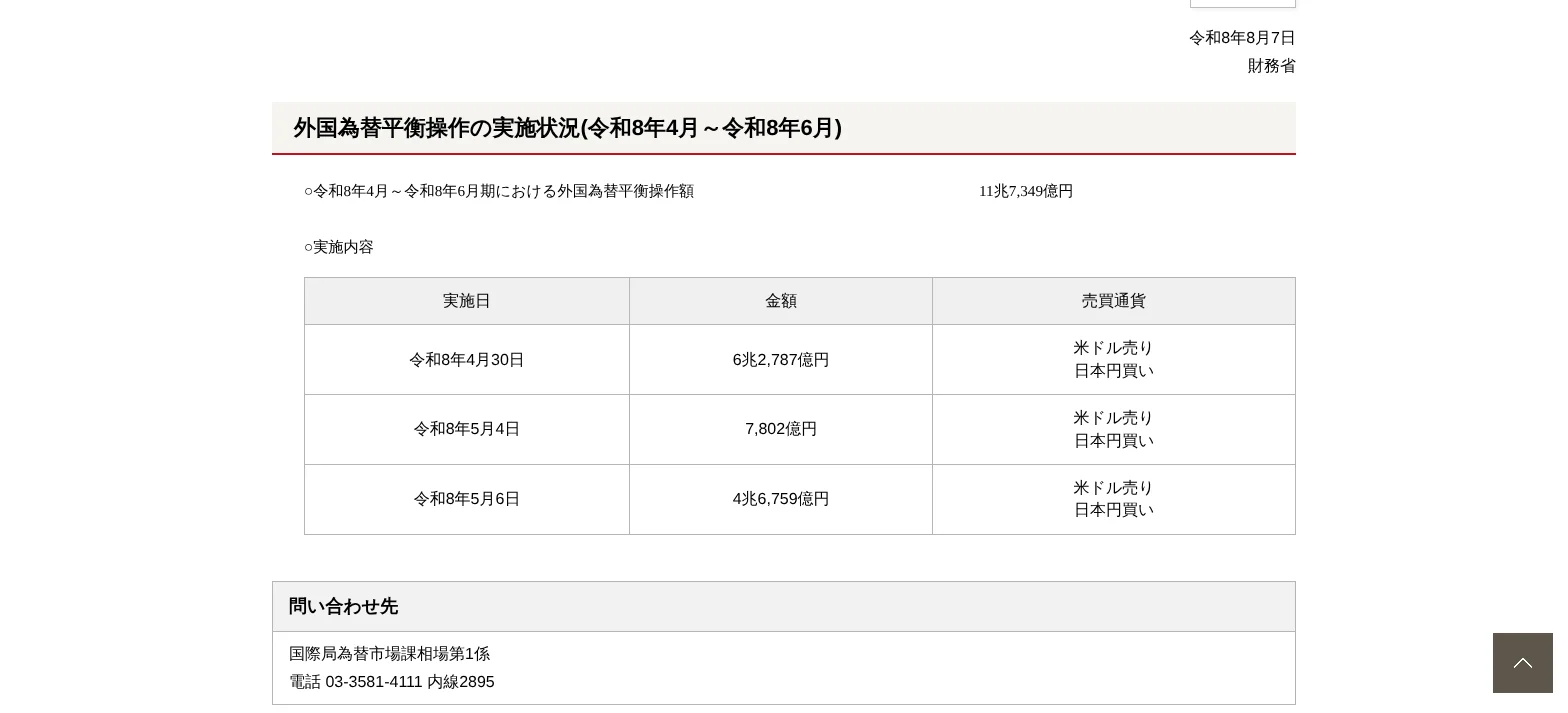Click the 外国為替平衡操作額 period description line
1568x713 pixels.
click(x=499, y=191)
